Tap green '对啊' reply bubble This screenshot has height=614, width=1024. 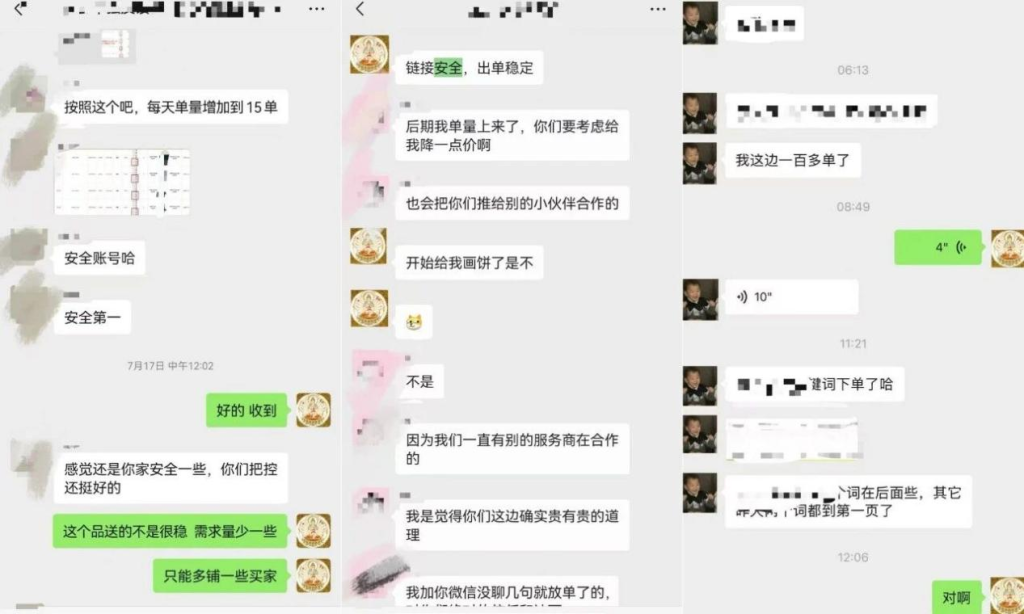(956, 597)
